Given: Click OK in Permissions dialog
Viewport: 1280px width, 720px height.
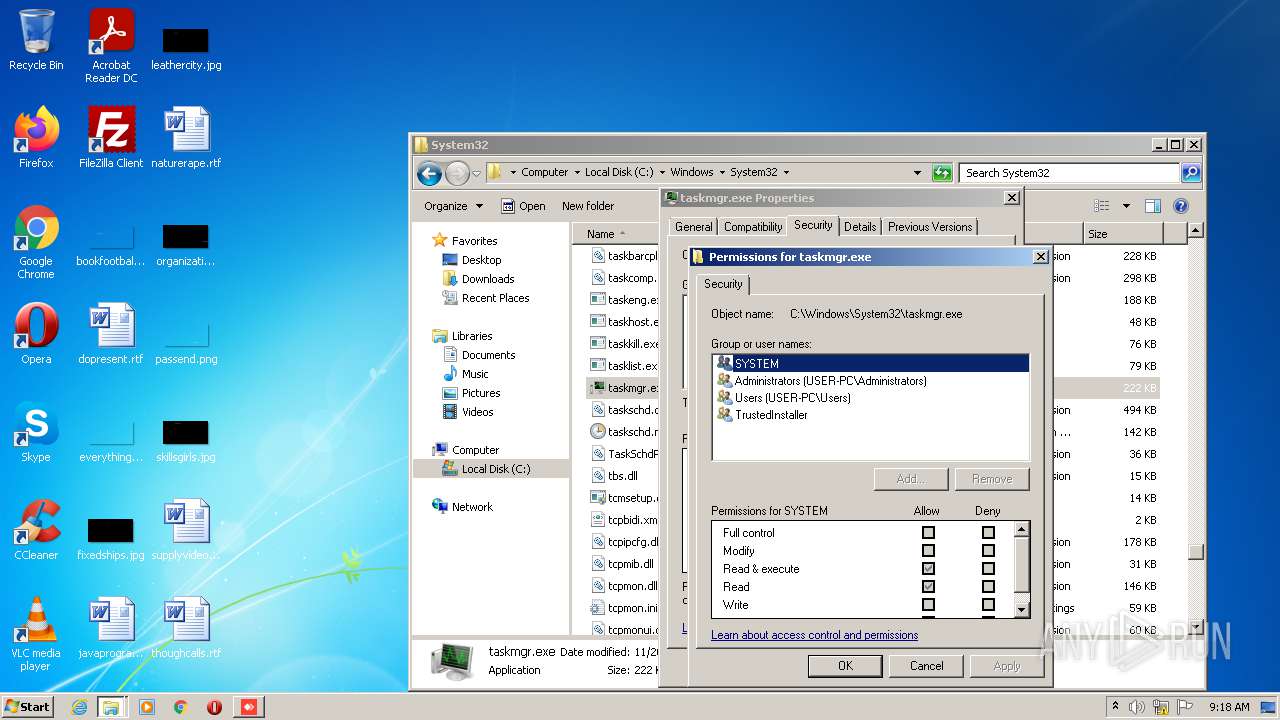Looking at the screenshot, I should tap(845, 666).
